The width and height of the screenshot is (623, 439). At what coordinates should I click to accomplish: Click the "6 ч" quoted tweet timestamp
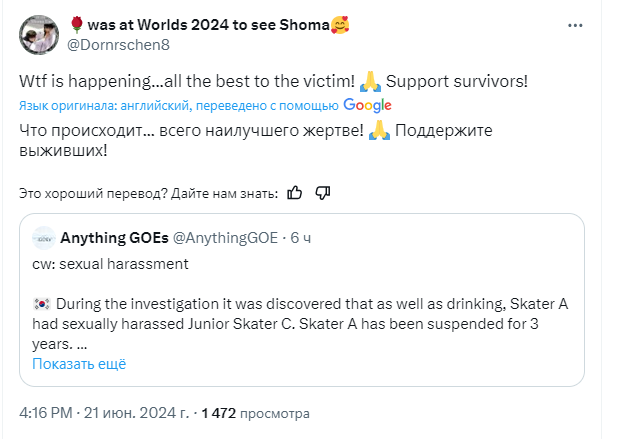tap(301, 238)
